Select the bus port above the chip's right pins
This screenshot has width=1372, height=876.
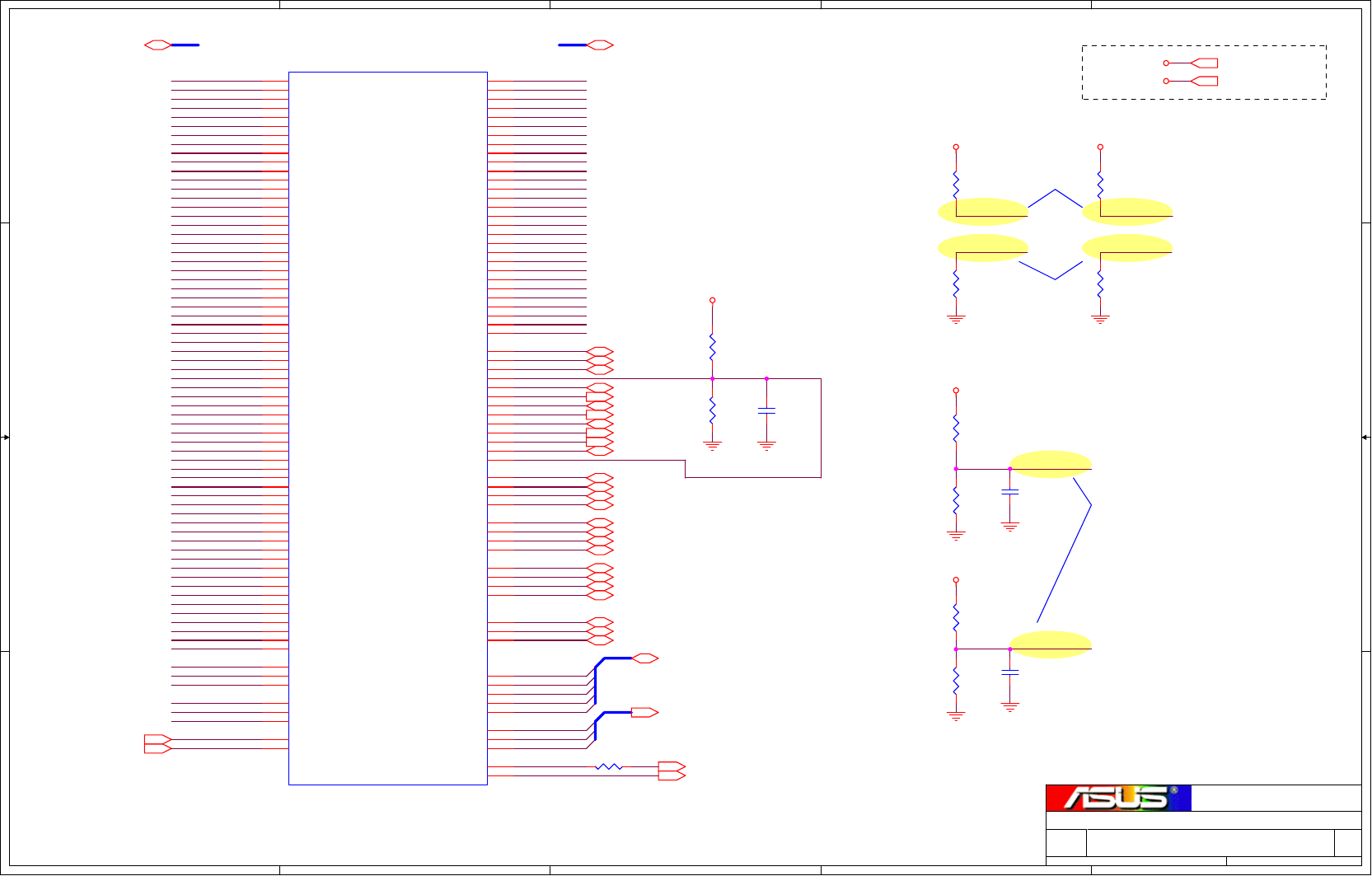[600, 45]
